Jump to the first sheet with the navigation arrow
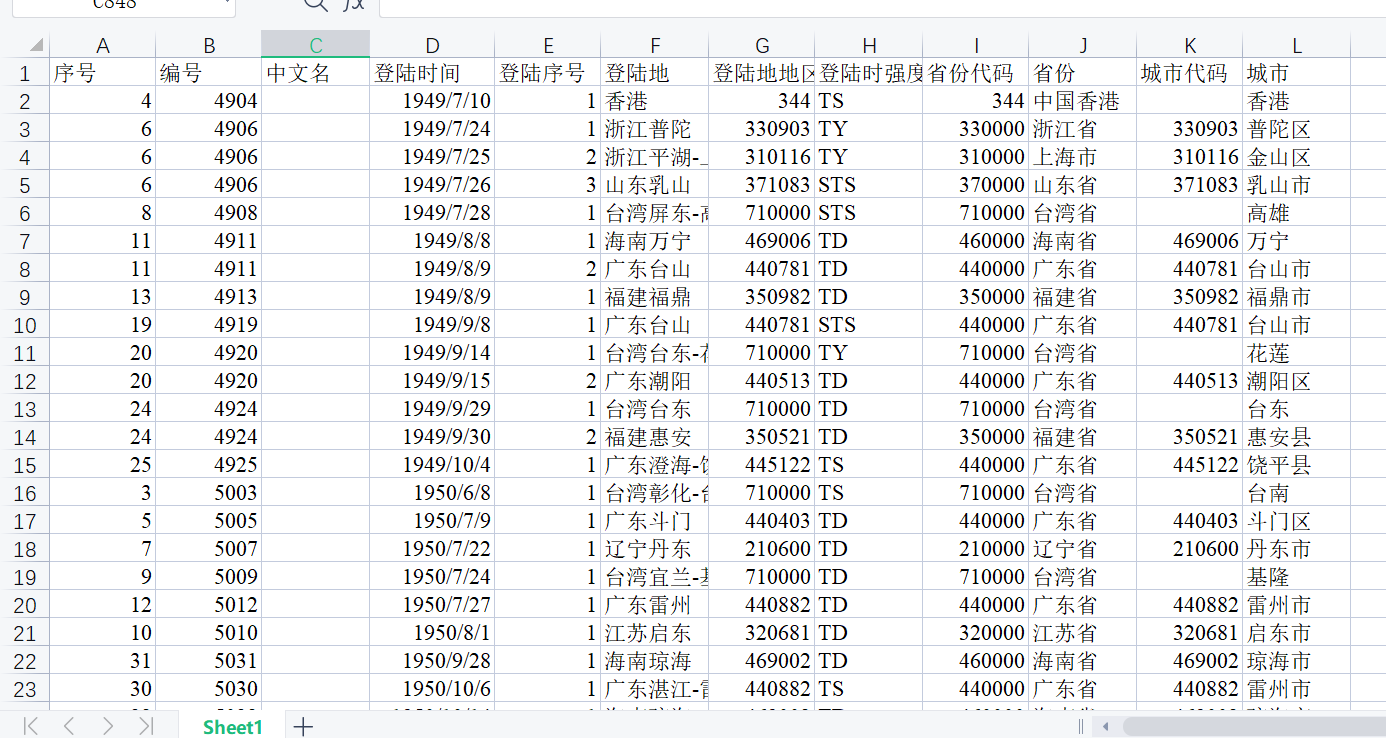Viewport: 1386px width, 738px height. point(31,726)
